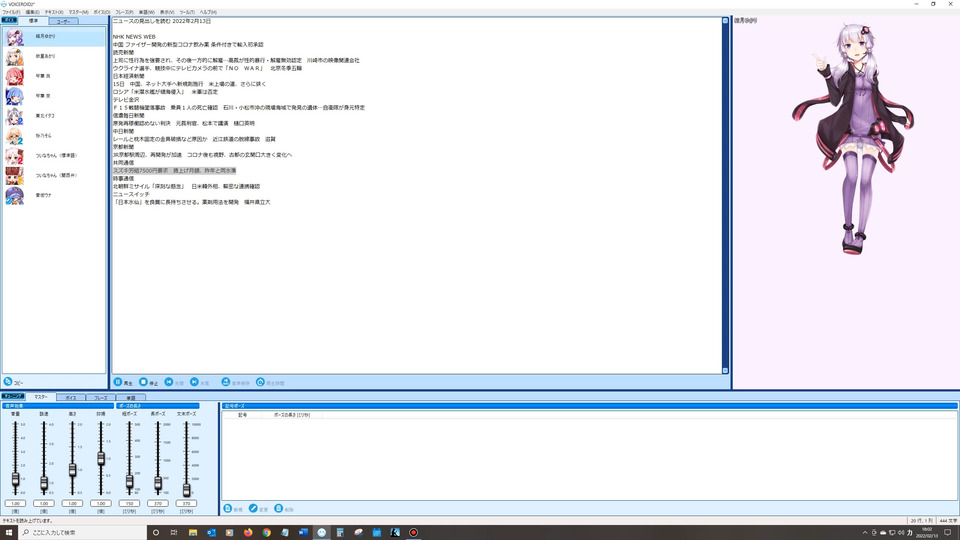Select ついなちゃん（標準語） voice preset

pyautogui.click(x=54, y=156)
